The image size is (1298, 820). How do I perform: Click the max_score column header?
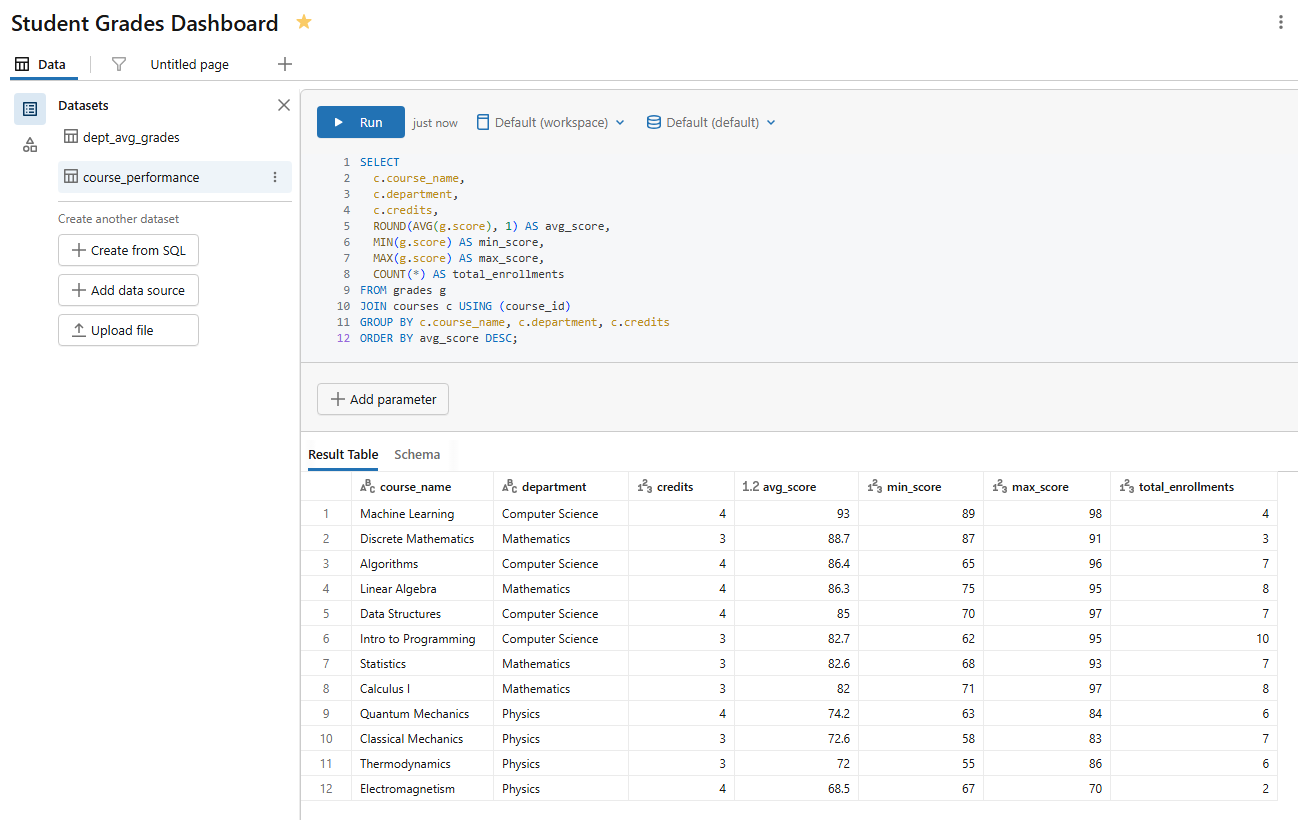(x=1047, y=487)
